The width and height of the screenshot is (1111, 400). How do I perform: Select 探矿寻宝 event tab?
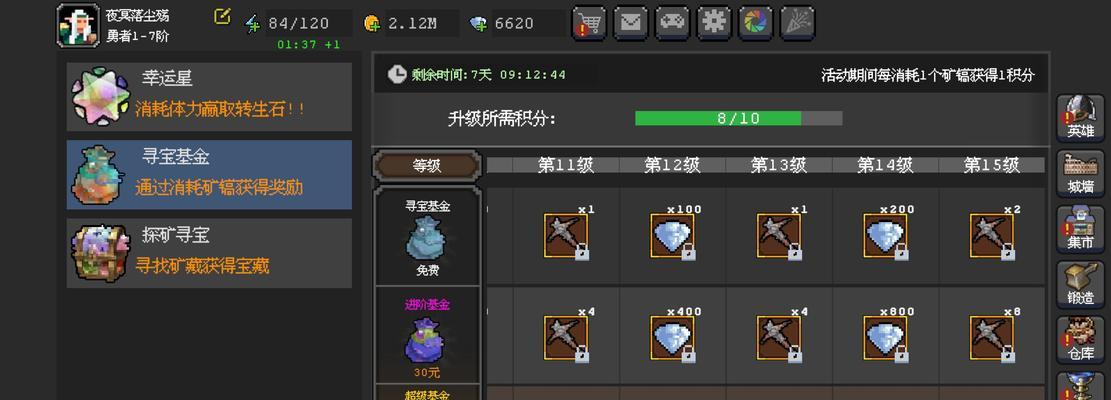coord(209,253)
